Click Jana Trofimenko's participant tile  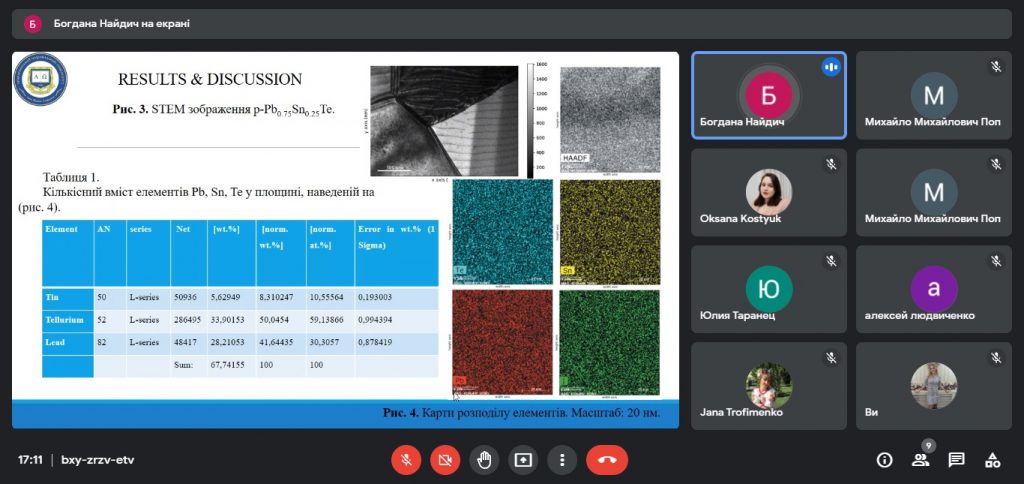point(769,386)
